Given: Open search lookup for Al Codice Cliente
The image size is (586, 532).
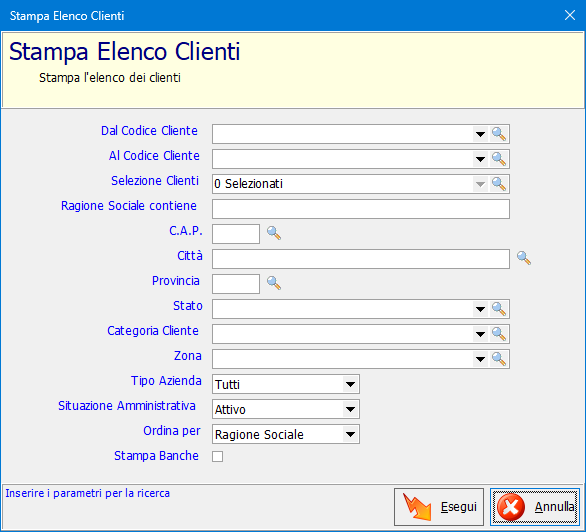Looking at the screenshot, I should click(499, 159).
